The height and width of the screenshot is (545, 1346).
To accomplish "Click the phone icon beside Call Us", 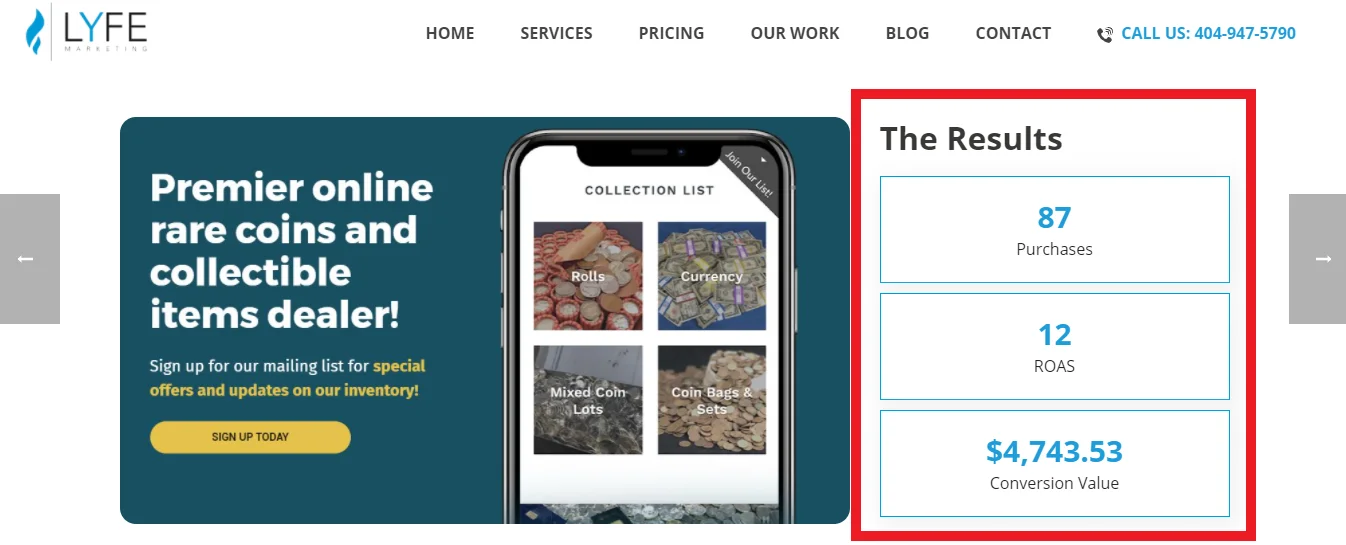I will (x=1105, y=34).
